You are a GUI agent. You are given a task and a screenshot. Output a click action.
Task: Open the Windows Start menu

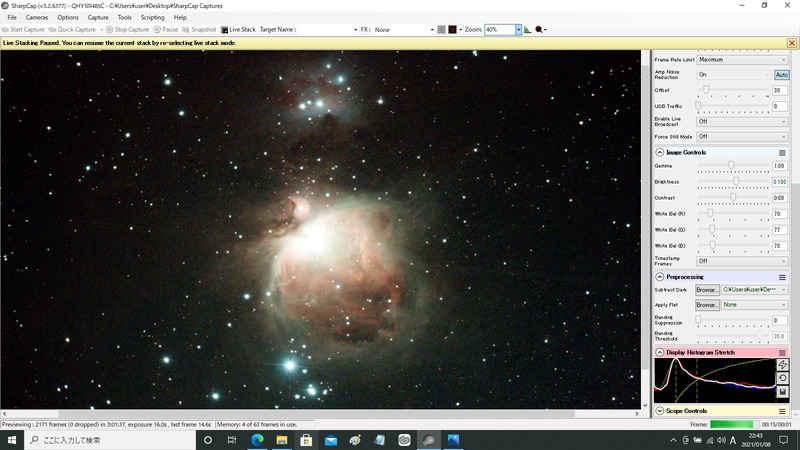tap(12, 440)
